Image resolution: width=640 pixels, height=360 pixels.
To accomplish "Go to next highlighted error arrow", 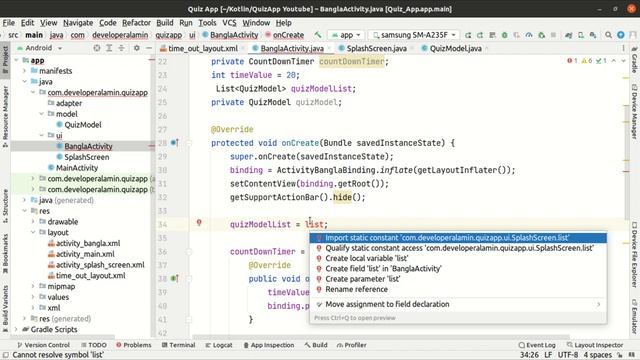I will coord(623,61).
